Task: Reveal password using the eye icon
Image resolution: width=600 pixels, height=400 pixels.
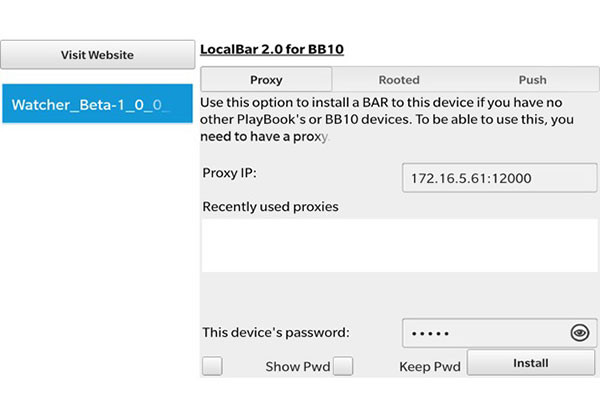Action: pos(580,333)
